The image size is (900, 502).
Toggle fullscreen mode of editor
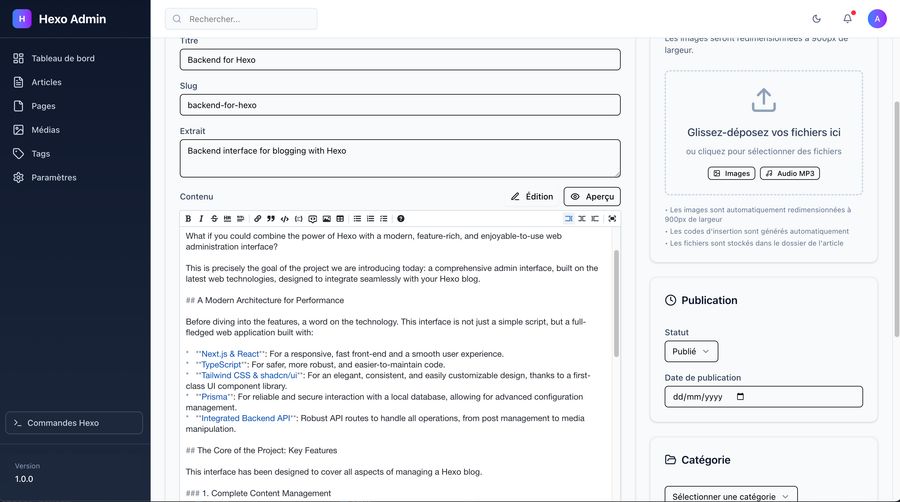pos(612,219)
